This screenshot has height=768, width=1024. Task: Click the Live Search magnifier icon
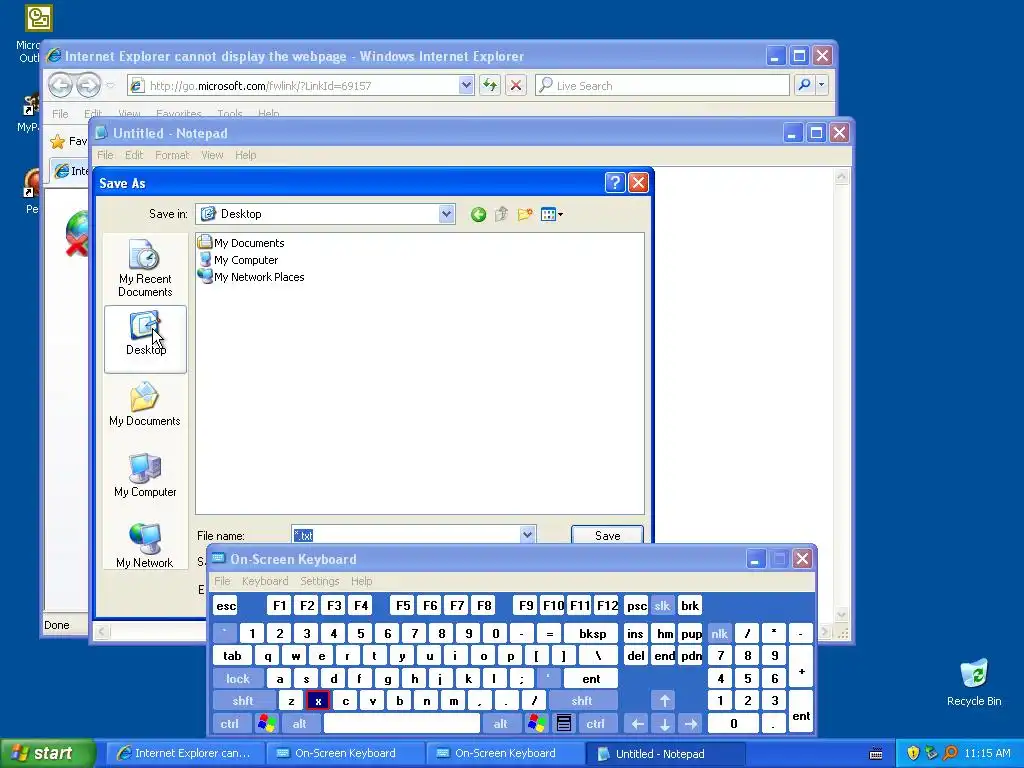(804, 85)
